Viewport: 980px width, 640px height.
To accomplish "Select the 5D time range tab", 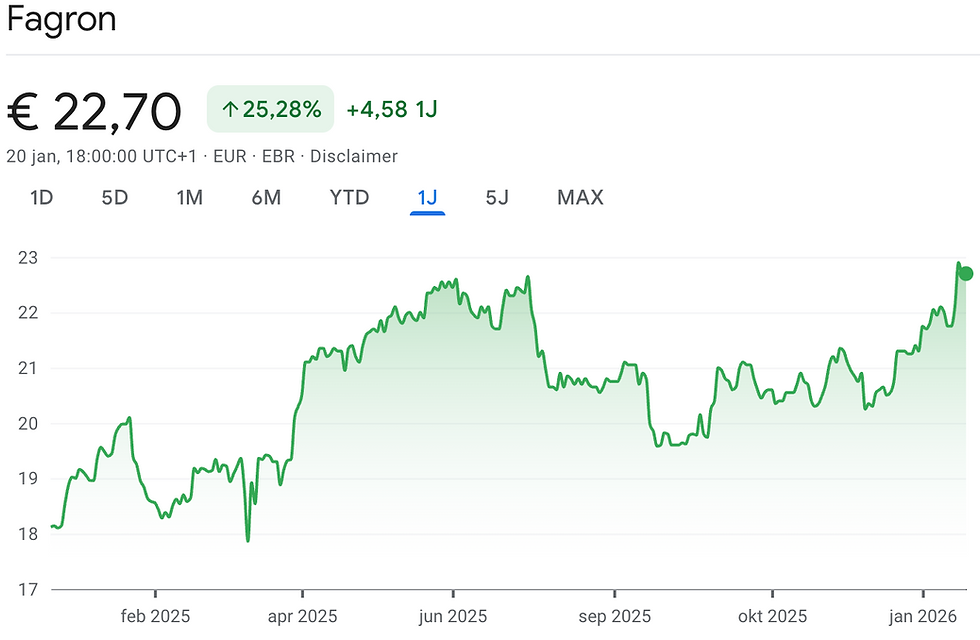I will point(114,198).
